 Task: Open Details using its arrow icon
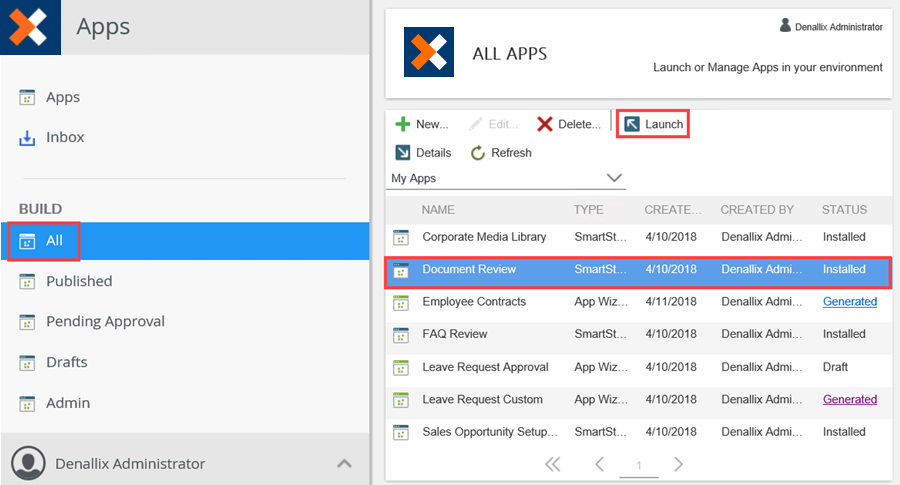[x=402, y=153]
